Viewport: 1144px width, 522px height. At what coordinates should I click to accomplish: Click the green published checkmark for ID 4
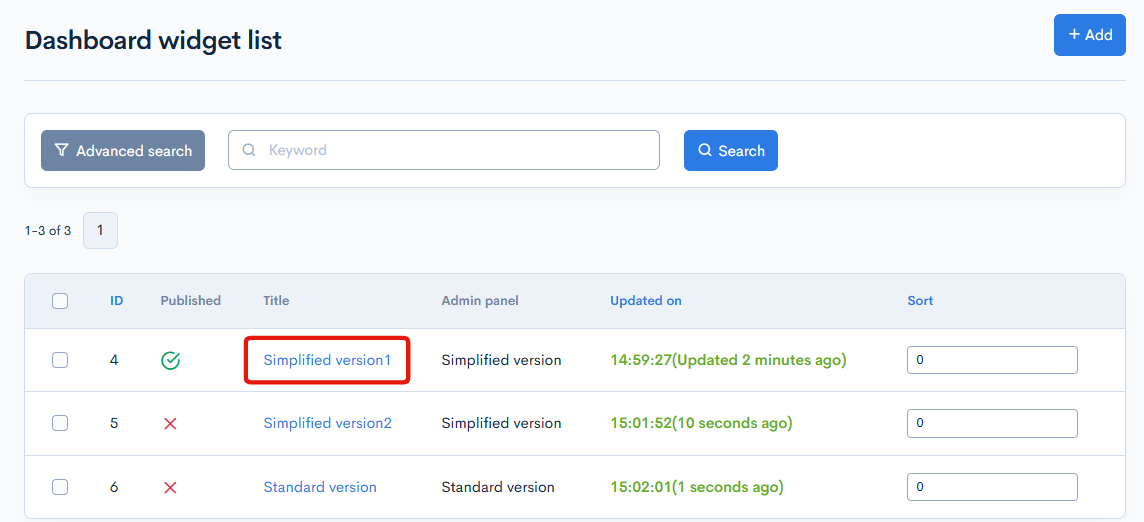pos(170,360)
